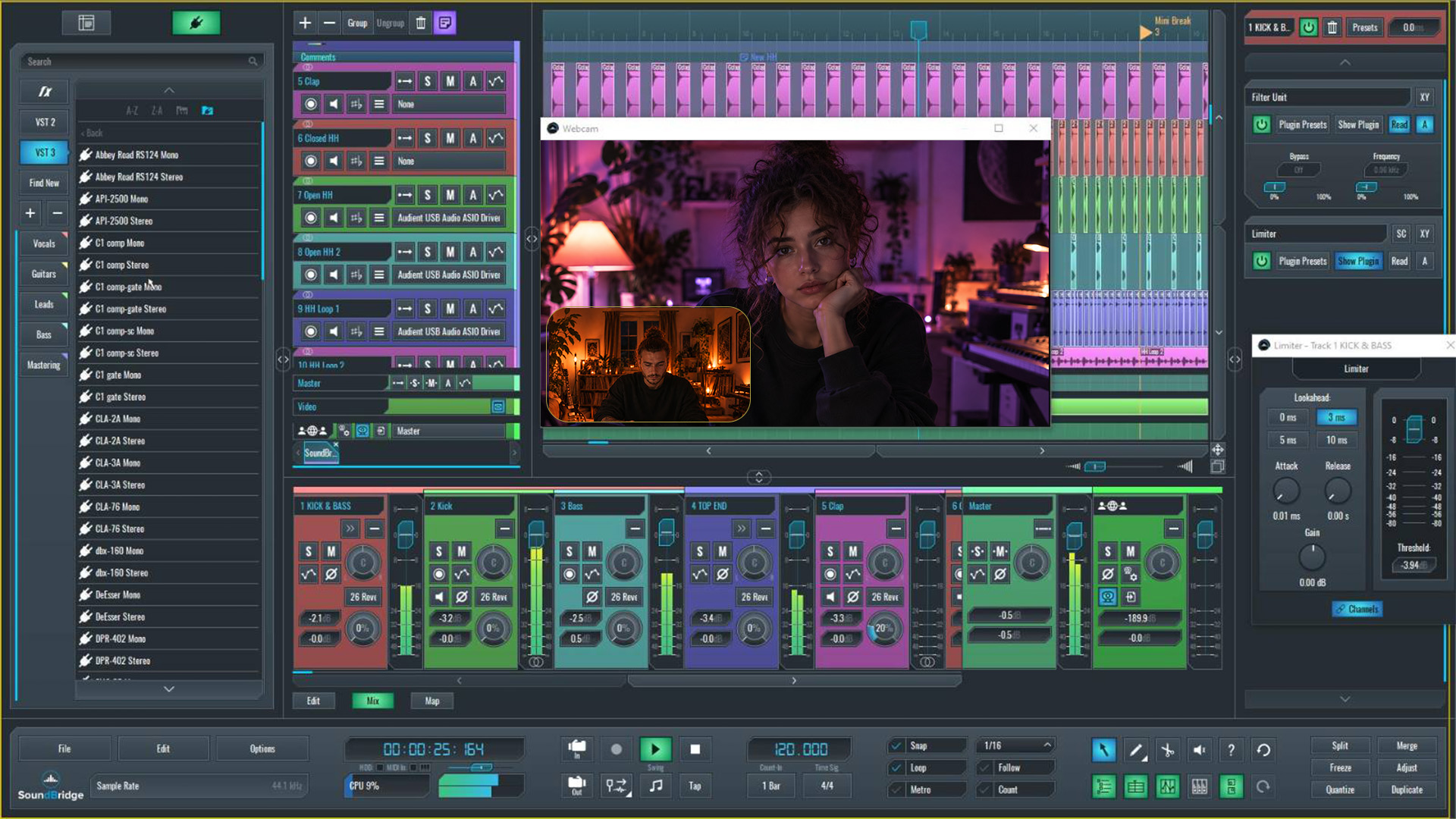Collapse the rack panel up chevron
This screenshot has width=1456, height=819.
(1345, 62)
